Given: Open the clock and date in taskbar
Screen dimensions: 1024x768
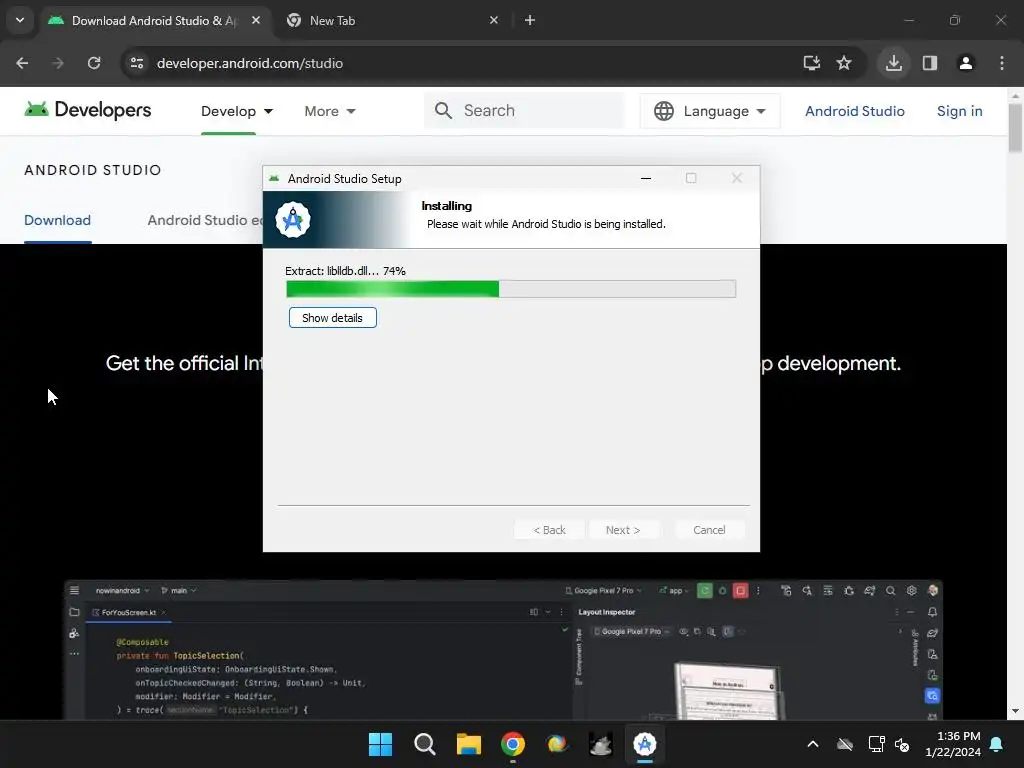Looking at the screenshot, I should pyautogui.click(x=953, y=744).
